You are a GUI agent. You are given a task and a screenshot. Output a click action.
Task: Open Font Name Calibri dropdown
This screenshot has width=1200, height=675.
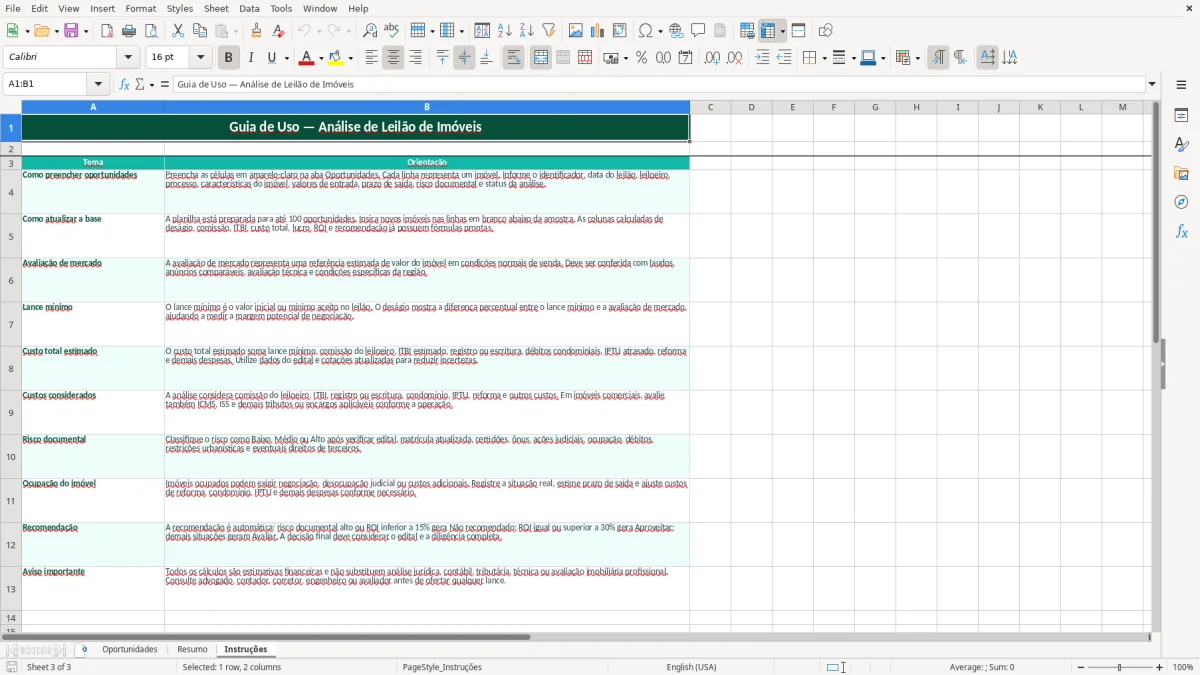pos(128,58)
